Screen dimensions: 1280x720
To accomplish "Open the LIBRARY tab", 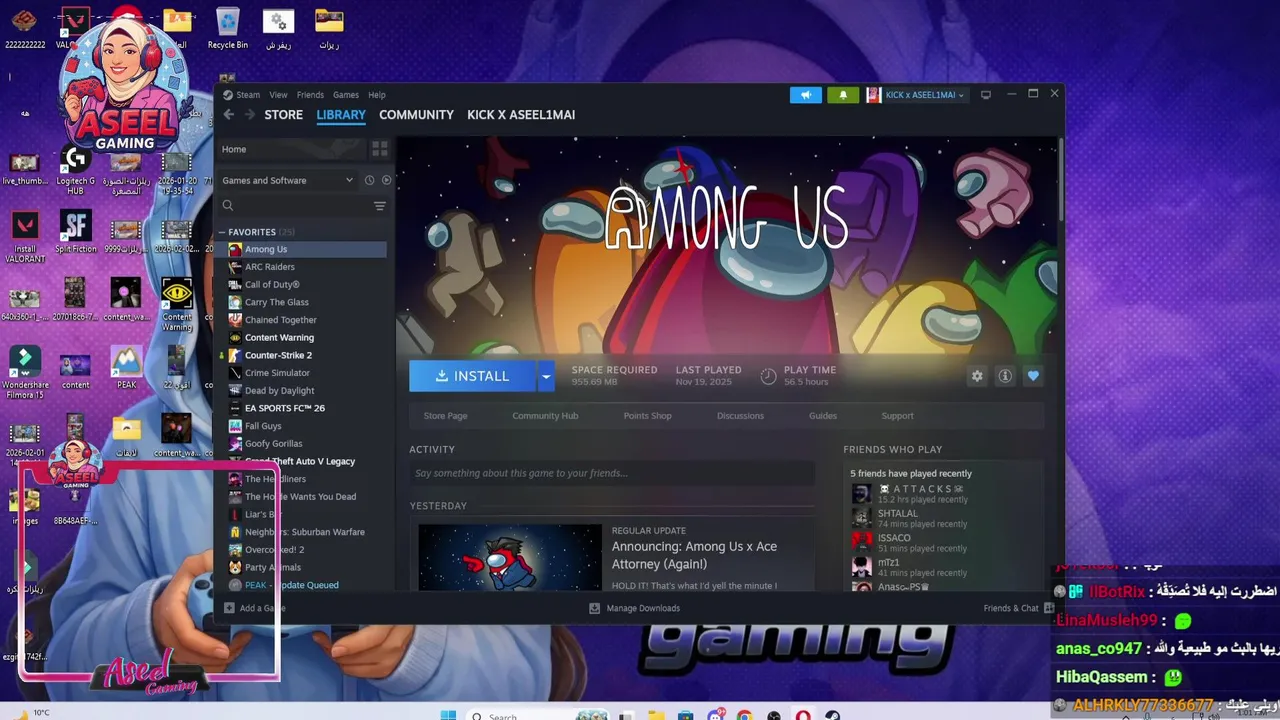I will 341,115.
